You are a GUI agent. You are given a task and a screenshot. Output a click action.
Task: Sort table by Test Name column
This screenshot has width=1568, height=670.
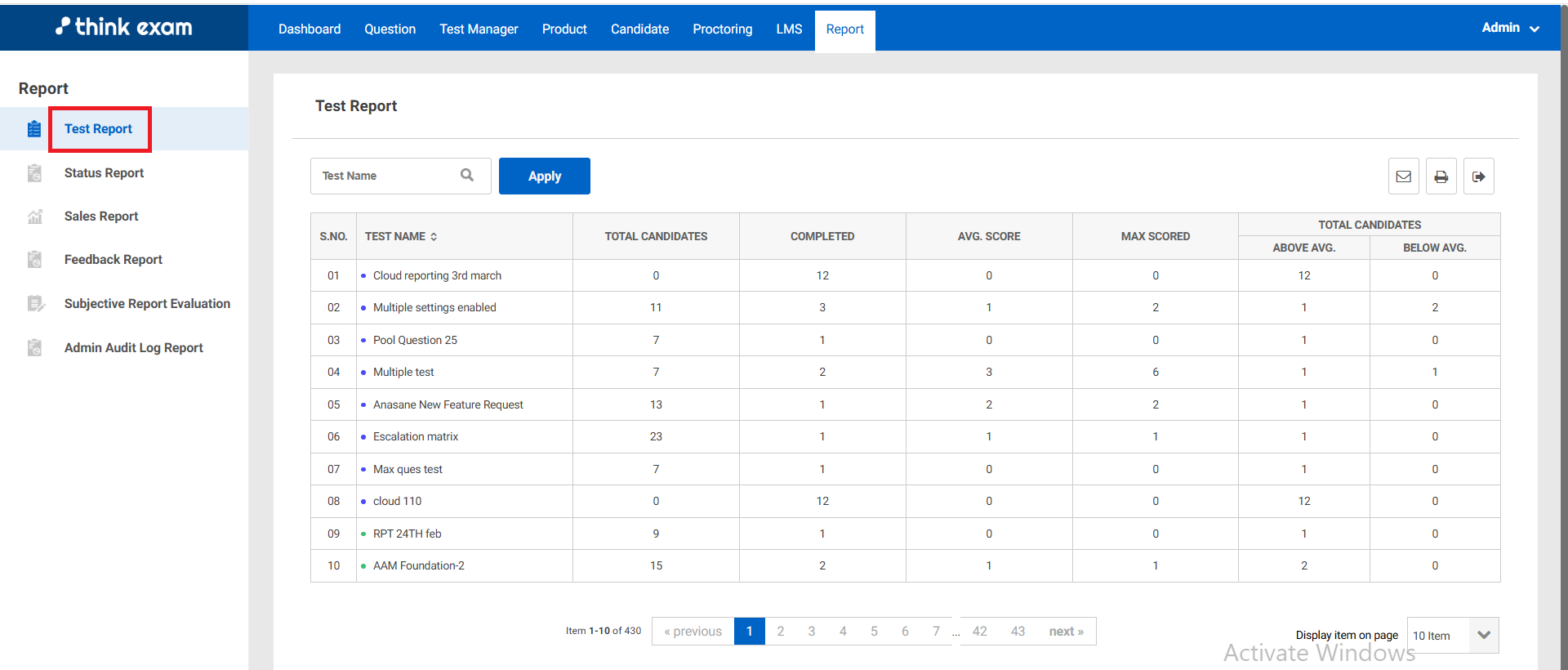pos(434,237)
